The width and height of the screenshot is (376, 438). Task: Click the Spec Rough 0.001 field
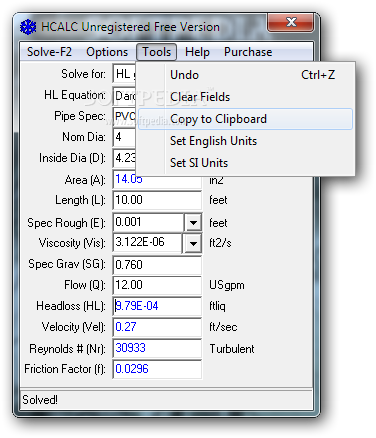[148, 222]
